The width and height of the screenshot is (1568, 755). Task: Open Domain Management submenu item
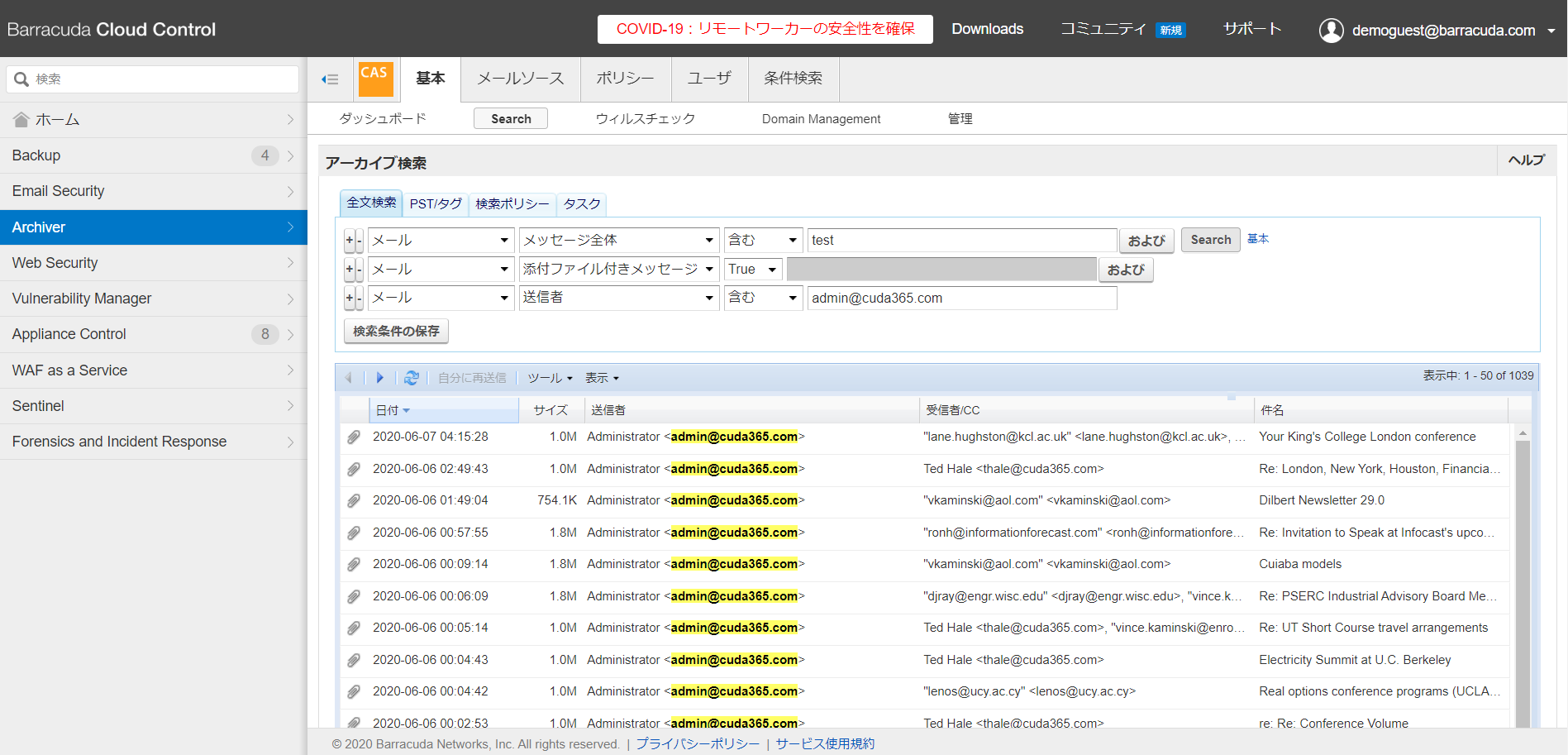click(x=822, y=119)
